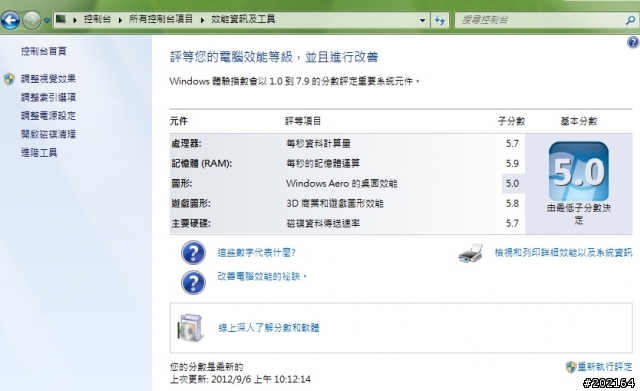The height and width of the screenshot is (391, 640).
Task: Click the 5.9 memory subscore
Action: [512, 163]
